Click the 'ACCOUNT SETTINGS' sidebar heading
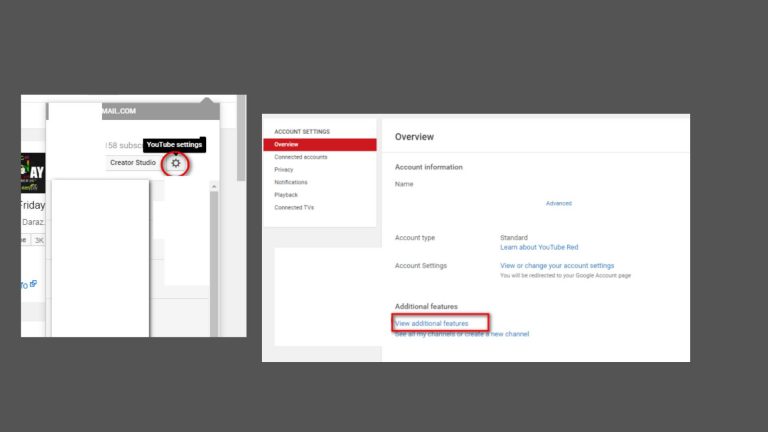 (x=302, y=132)
